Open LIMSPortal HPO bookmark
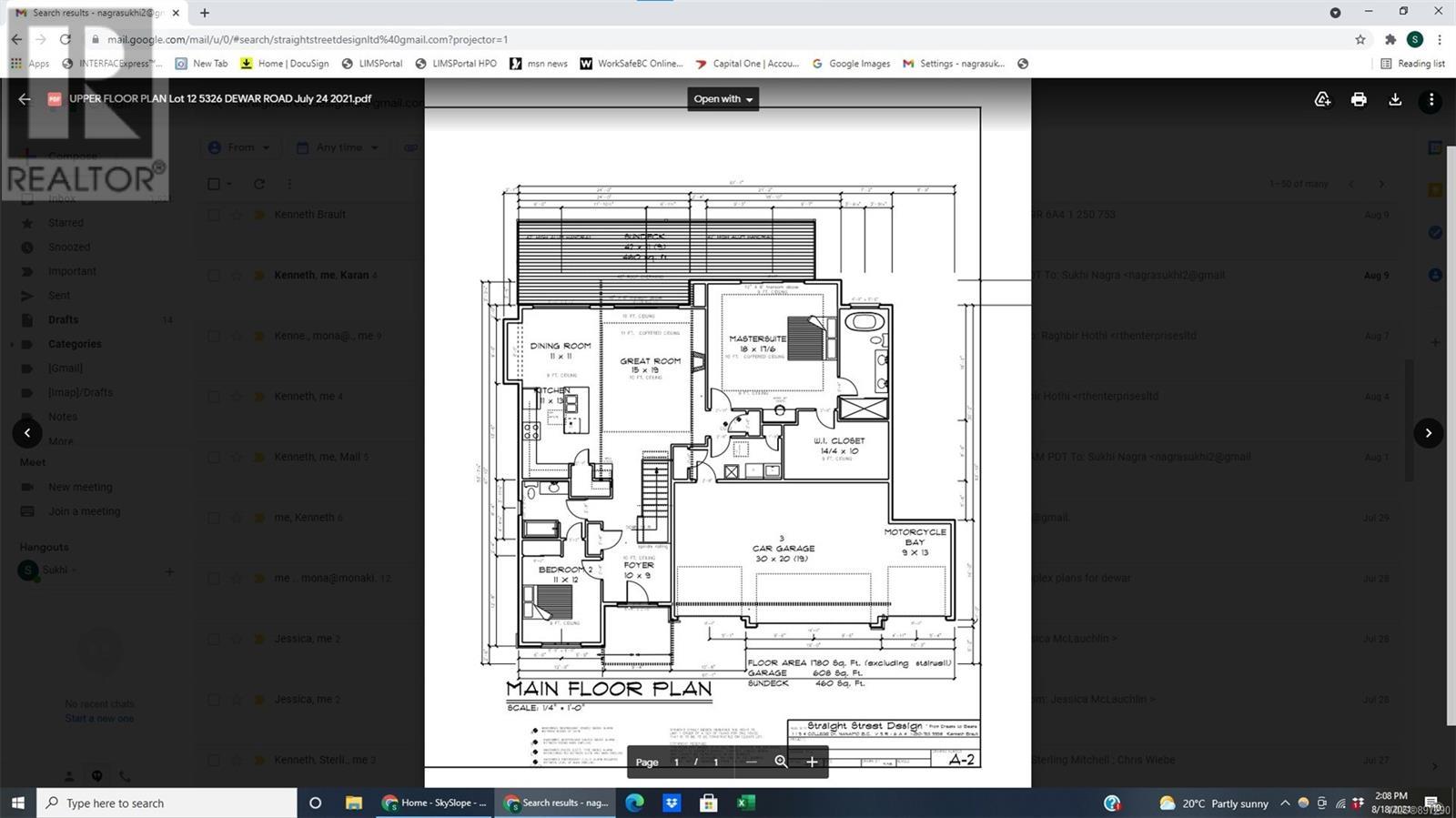 [456, 64]
